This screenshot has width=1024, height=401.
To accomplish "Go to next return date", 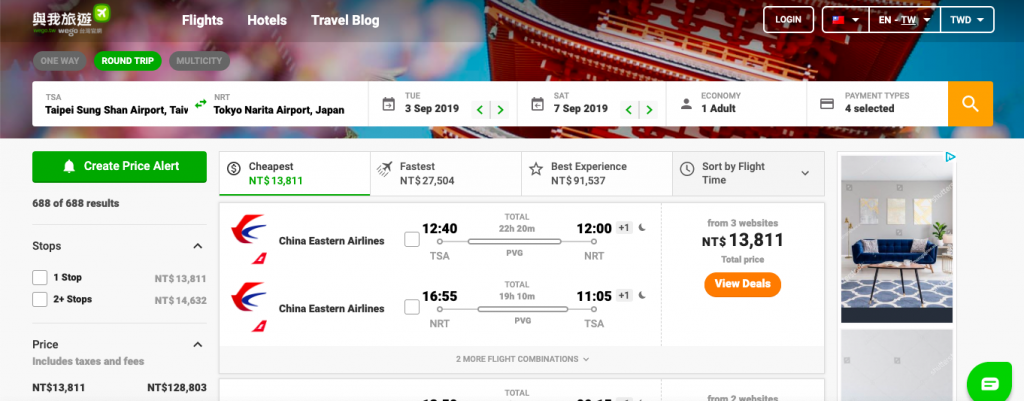I will click(648, 110).
